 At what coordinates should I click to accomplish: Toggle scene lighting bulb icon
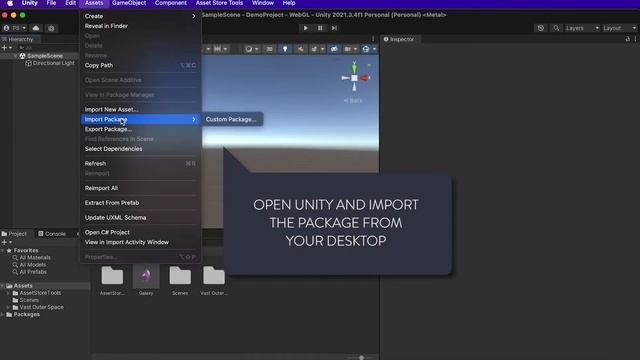285,49
